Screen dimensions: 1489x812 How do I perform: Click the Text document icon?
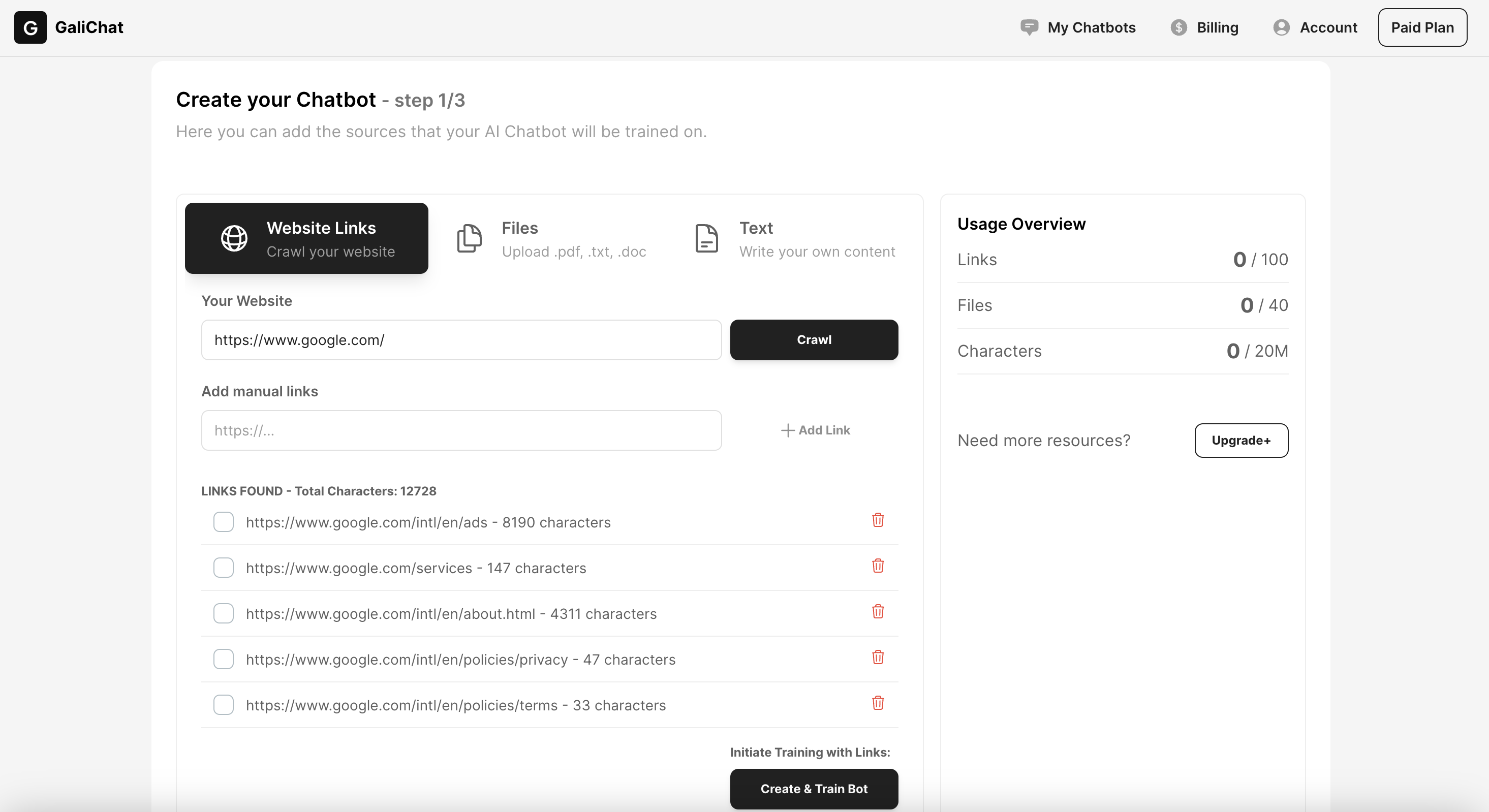pos(706,238)
